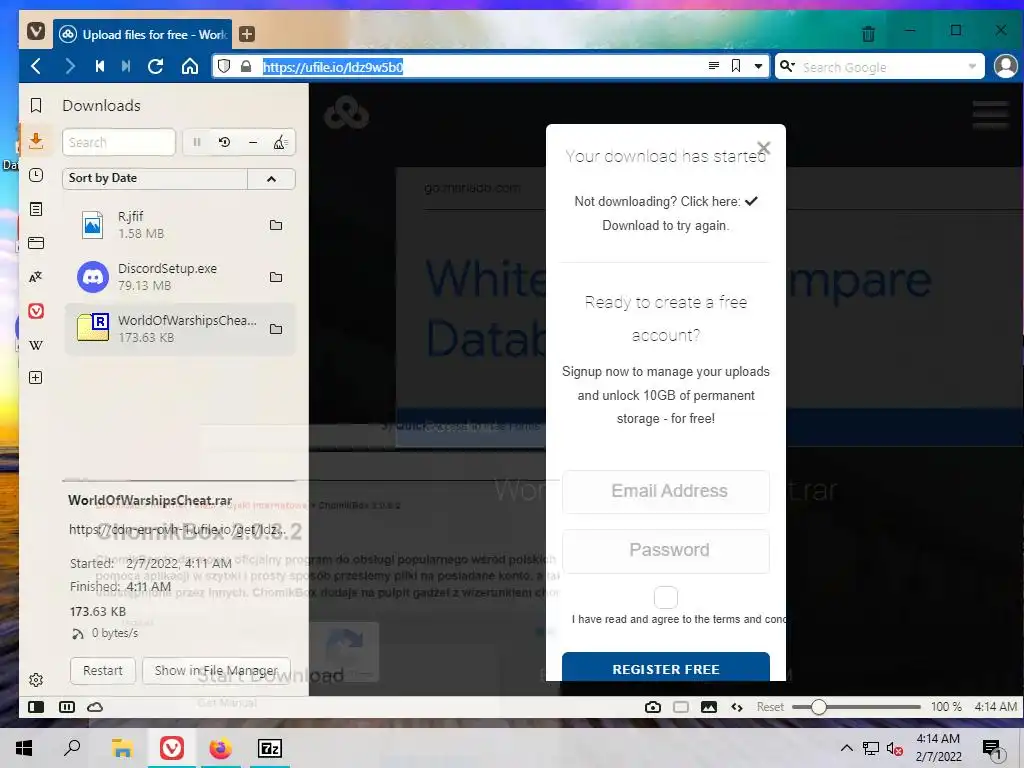Toggle the side panel visibility

coord(36,707)
